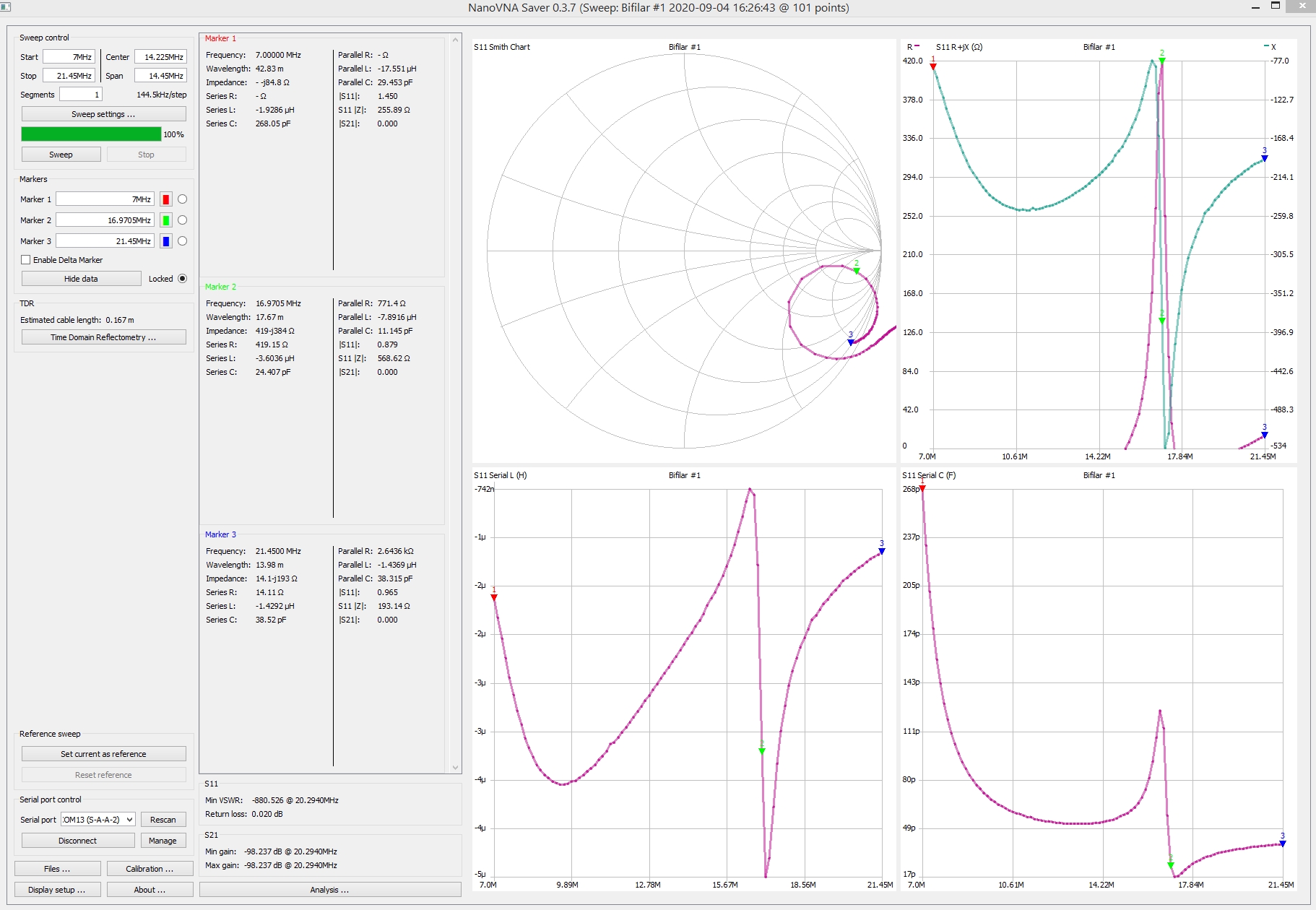1316x910 pixels.
Task: Rescan serial ports
Action: pos(163,820)
